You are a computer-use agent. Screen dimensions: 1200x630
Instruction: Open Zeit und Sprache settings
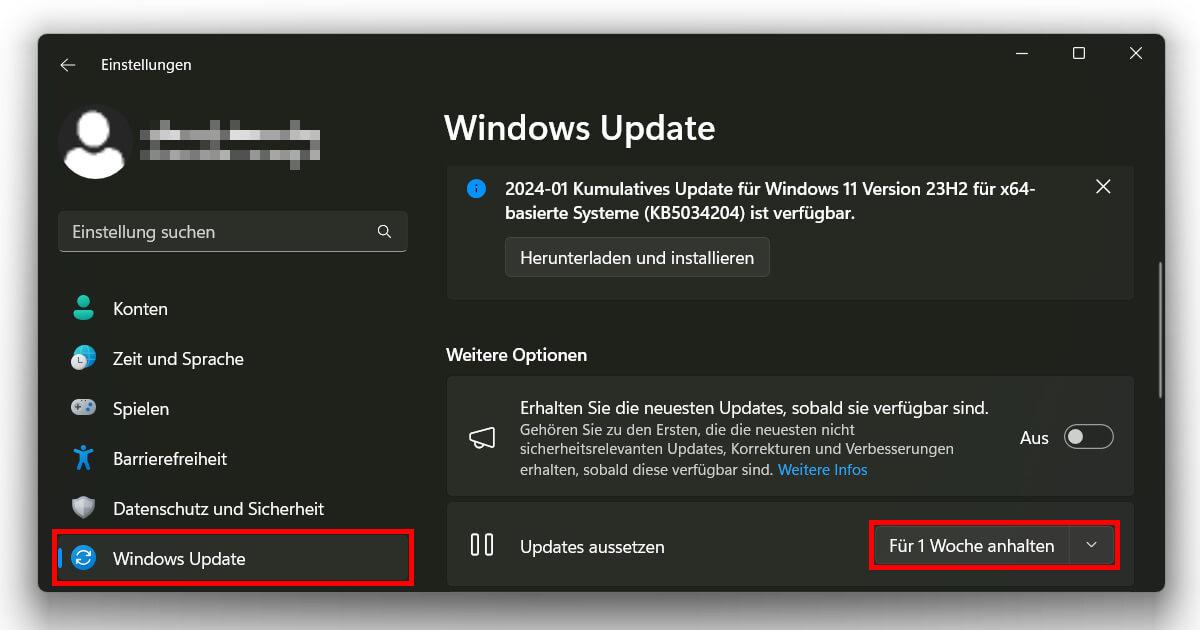coord(180,358)
